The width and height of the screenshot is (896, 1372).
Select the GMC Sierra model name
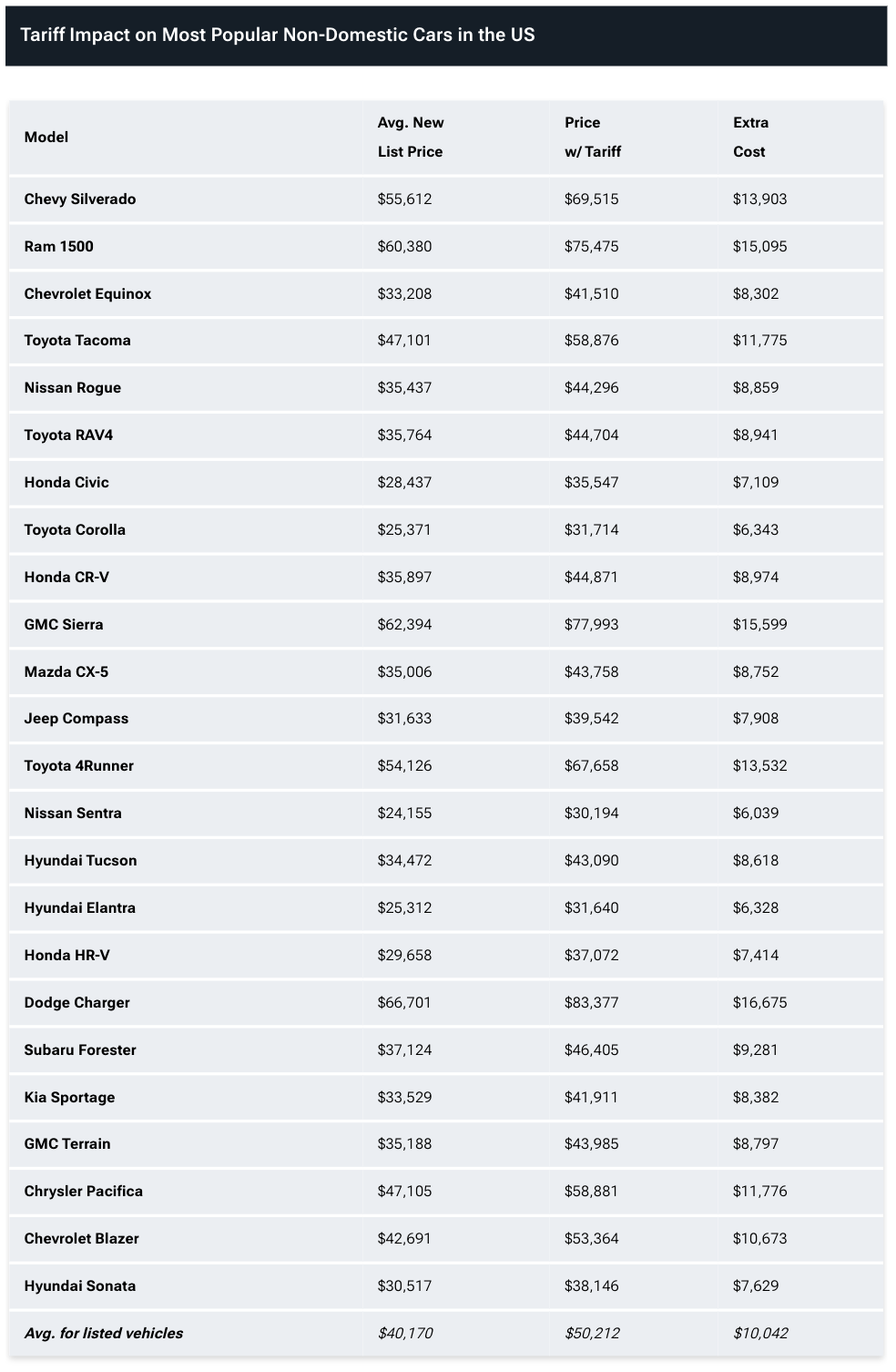click(64, 624)
